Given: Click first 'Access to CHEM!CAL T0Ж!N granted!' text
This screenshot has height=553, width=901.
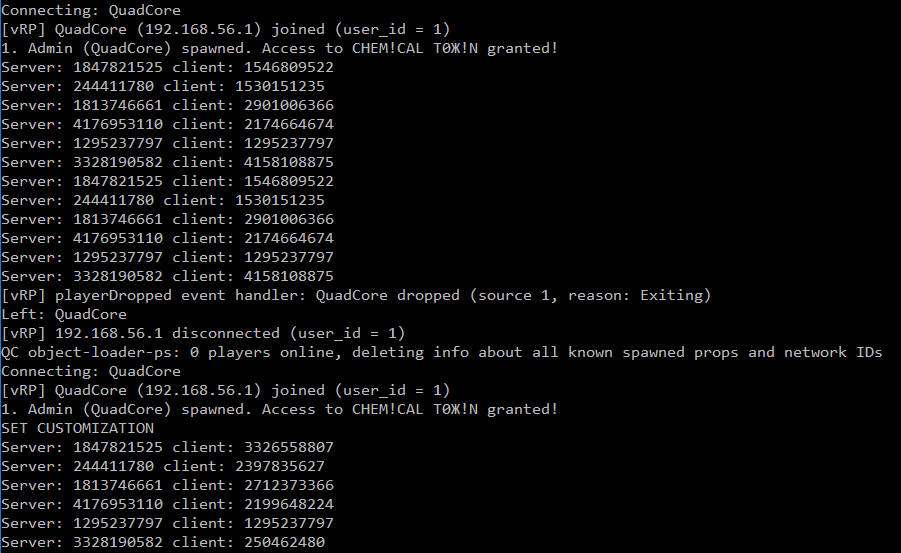Looking at the screenshot, I should click(x=410, y=48).
